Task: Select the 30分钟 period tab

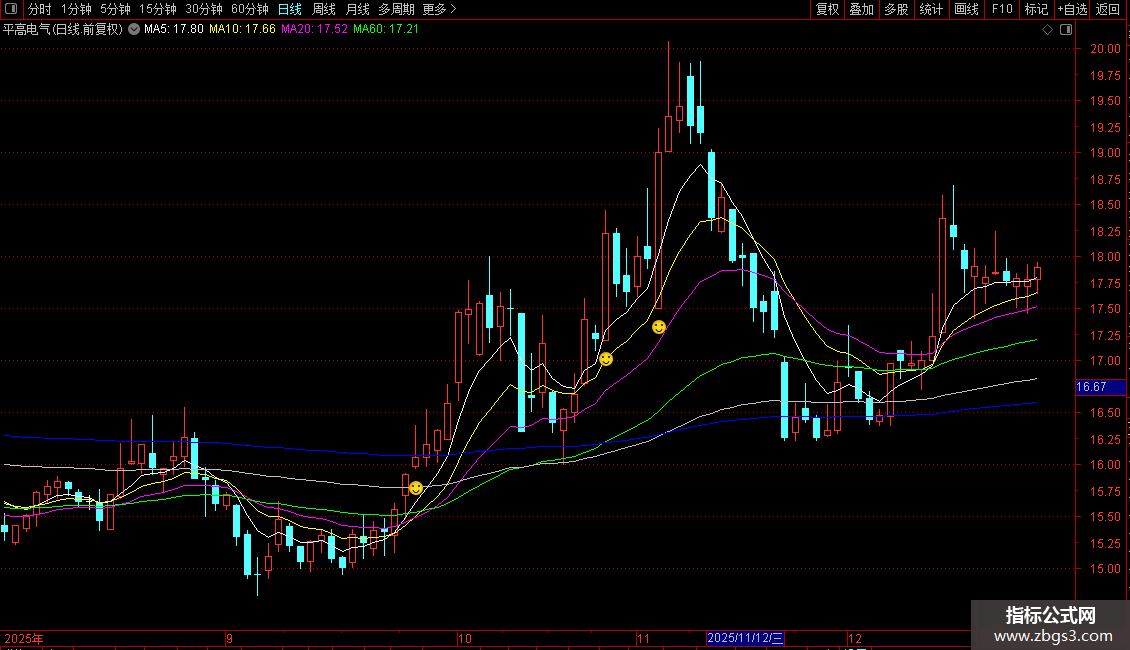Action: click(x=204, y=9)
